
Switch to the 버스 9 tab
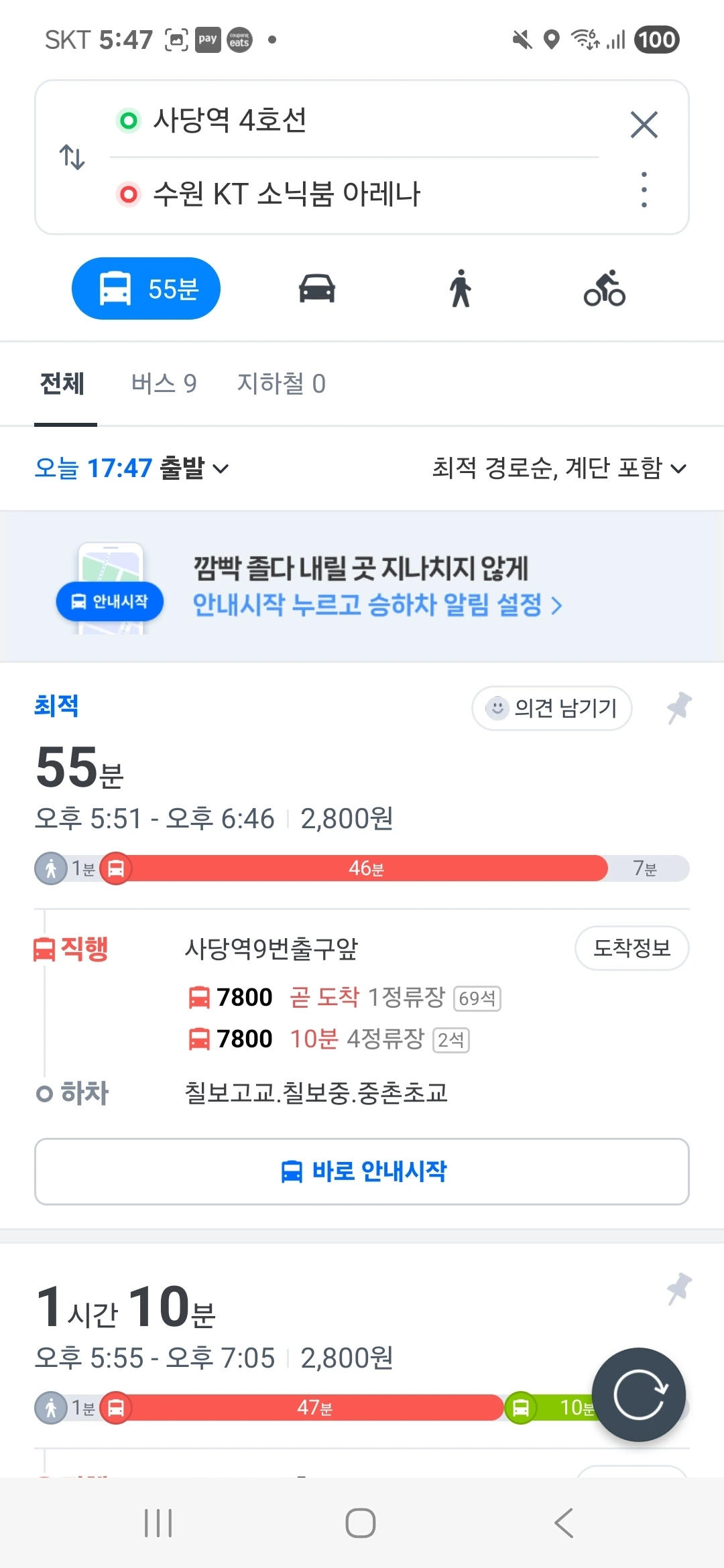[x=164, y=383]
